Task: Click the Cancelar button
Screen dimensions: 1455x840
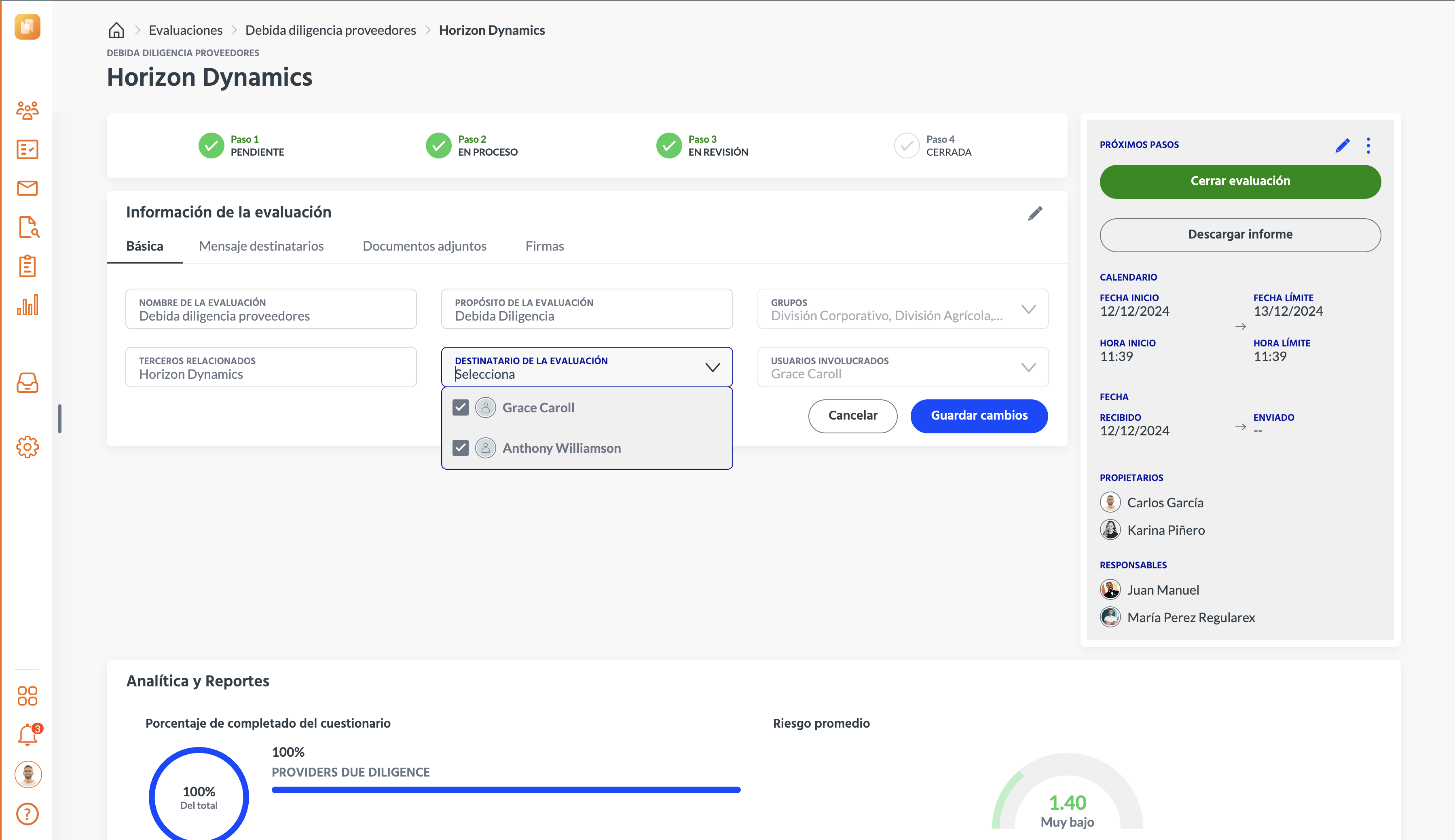Action: coord(853,416)
